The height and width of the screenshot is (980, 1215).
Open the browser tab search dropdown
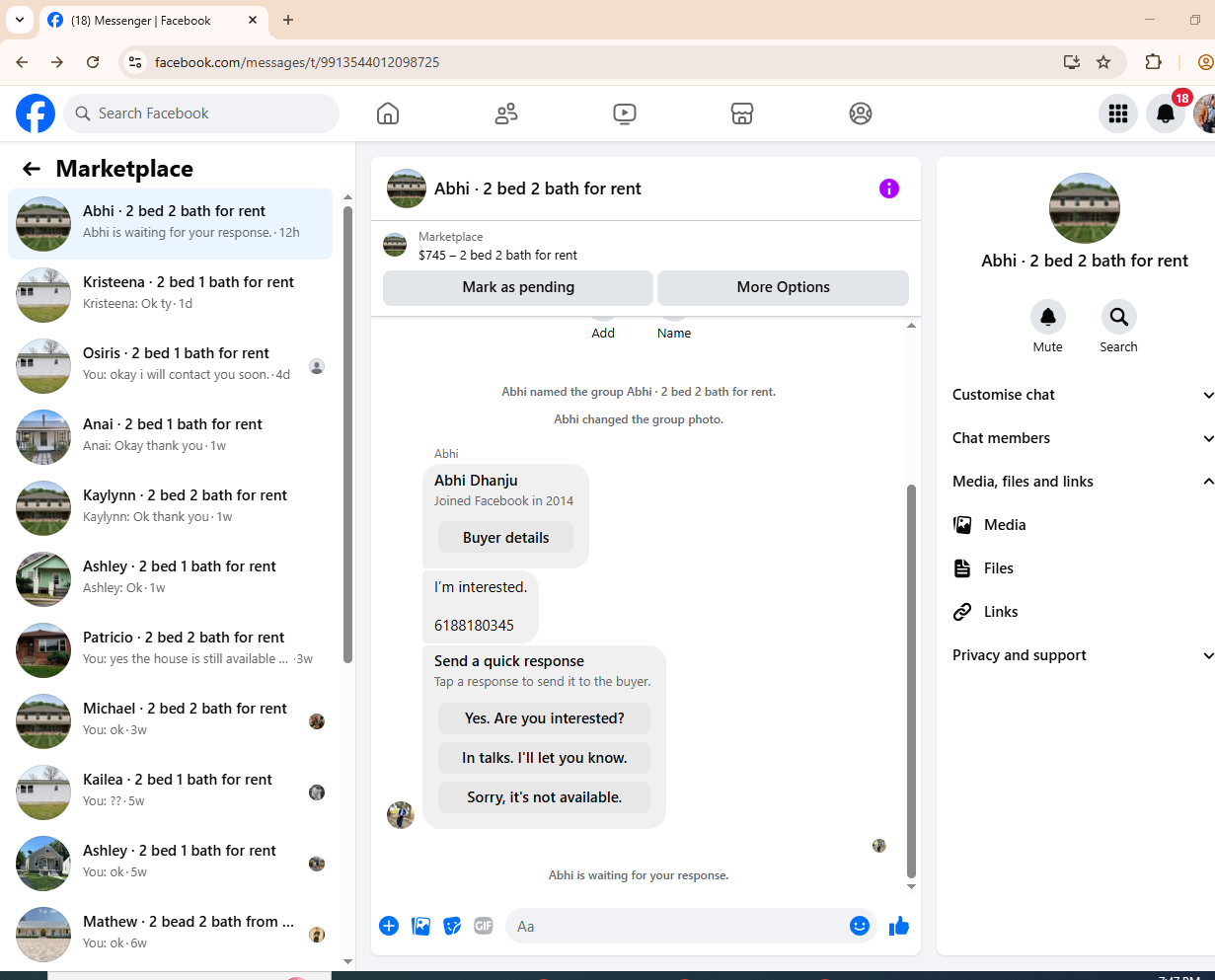19,20
